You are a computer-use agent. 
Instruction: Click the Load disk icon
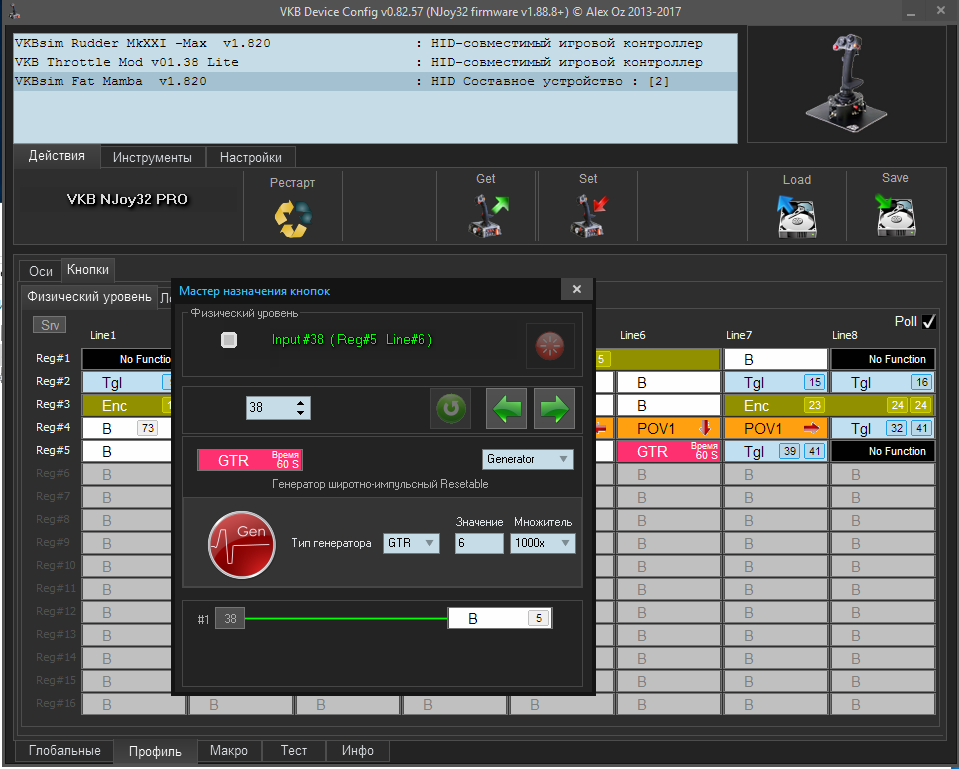pos(797,216)
